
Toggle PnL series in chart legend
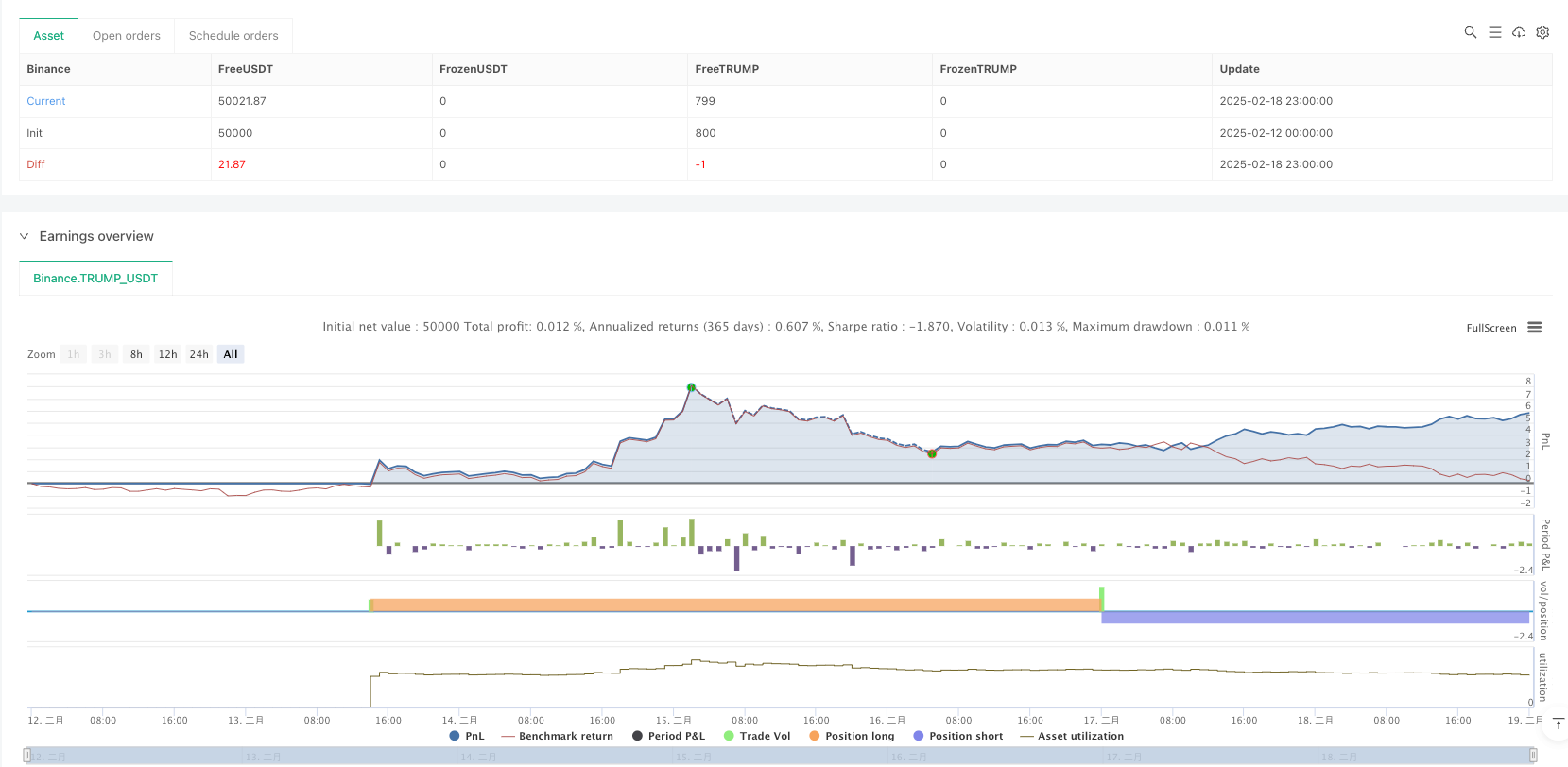(x=466, y=736)
